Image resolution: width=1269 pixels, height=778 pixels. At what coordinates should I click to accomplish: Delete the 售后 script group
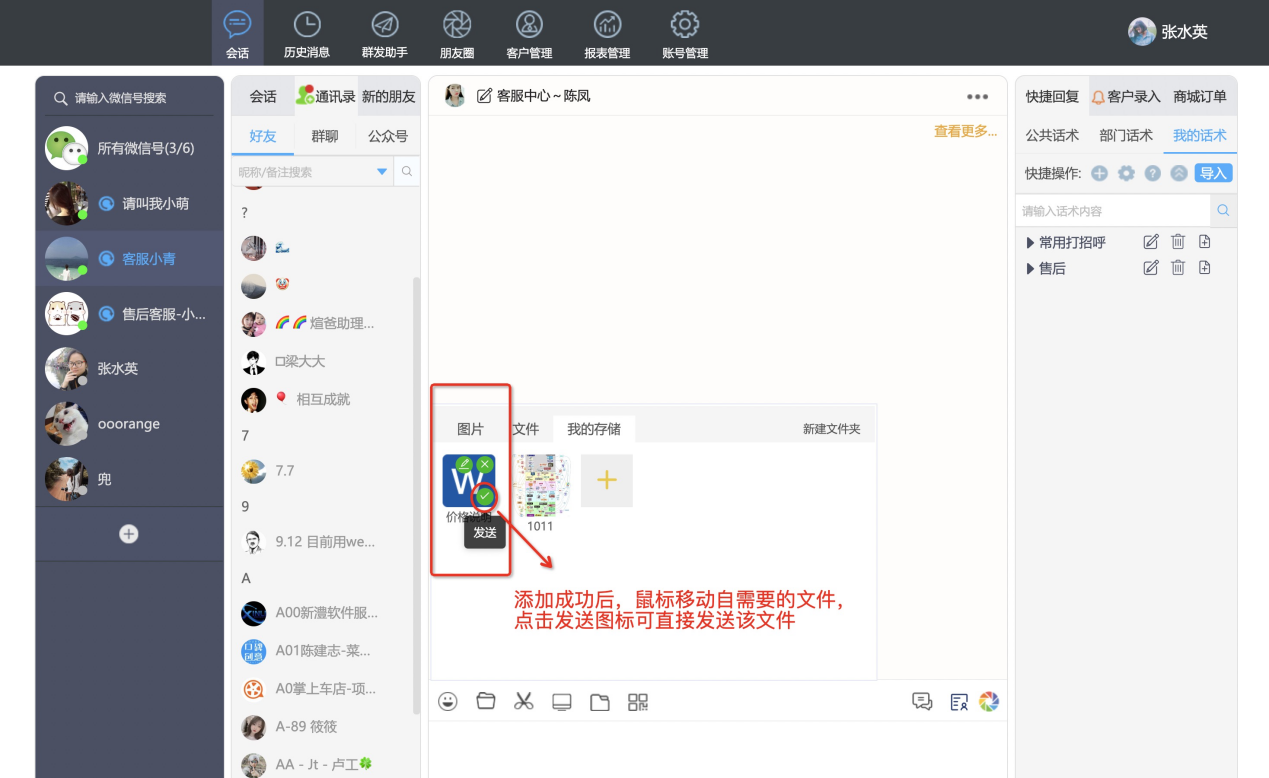1178,268
